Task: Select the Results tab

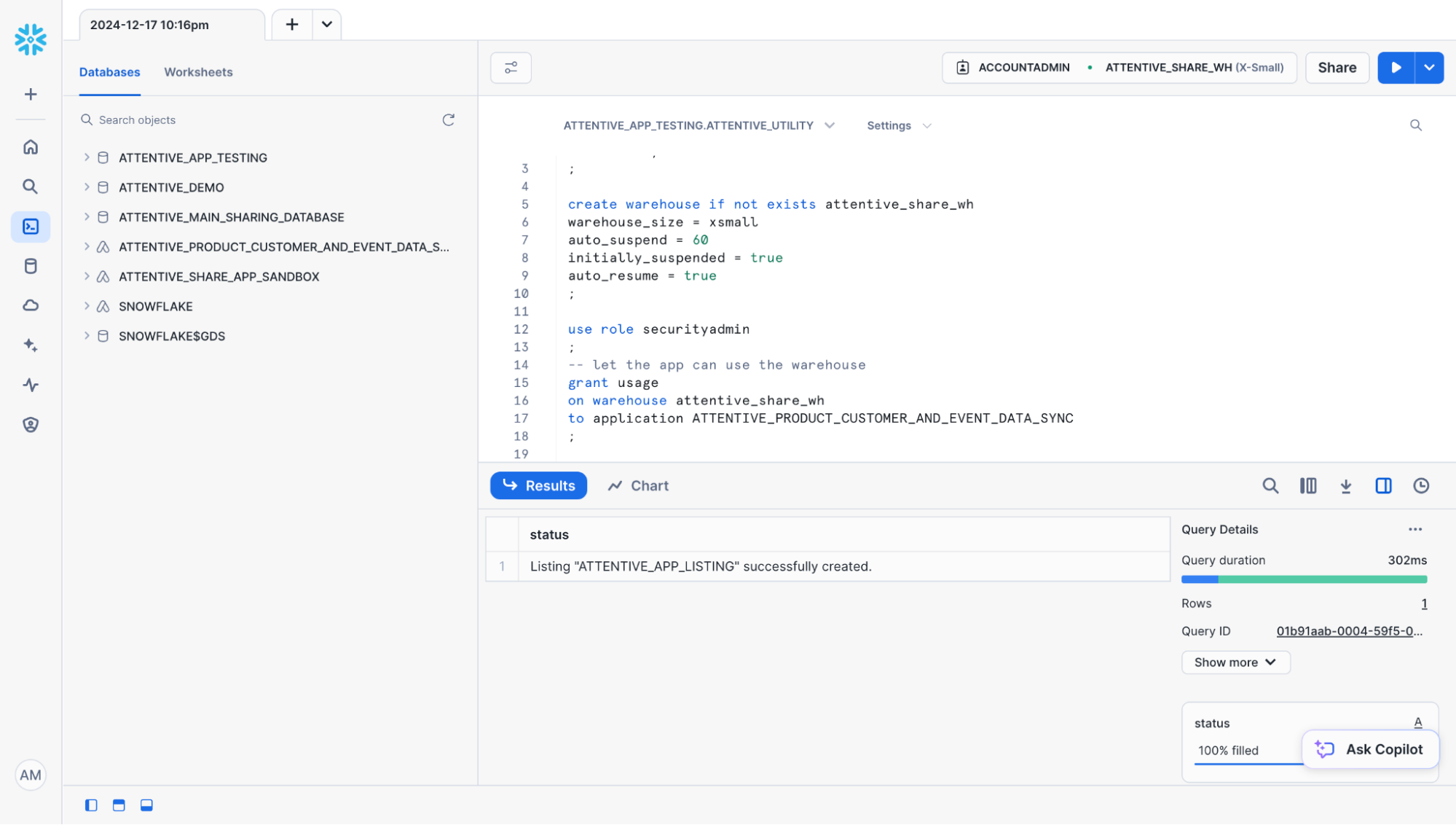Action: coord(538,486)
